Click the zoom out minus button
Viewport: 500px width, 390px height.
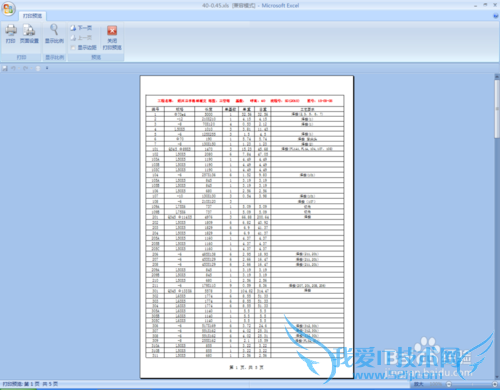click(x=449, y=384)
